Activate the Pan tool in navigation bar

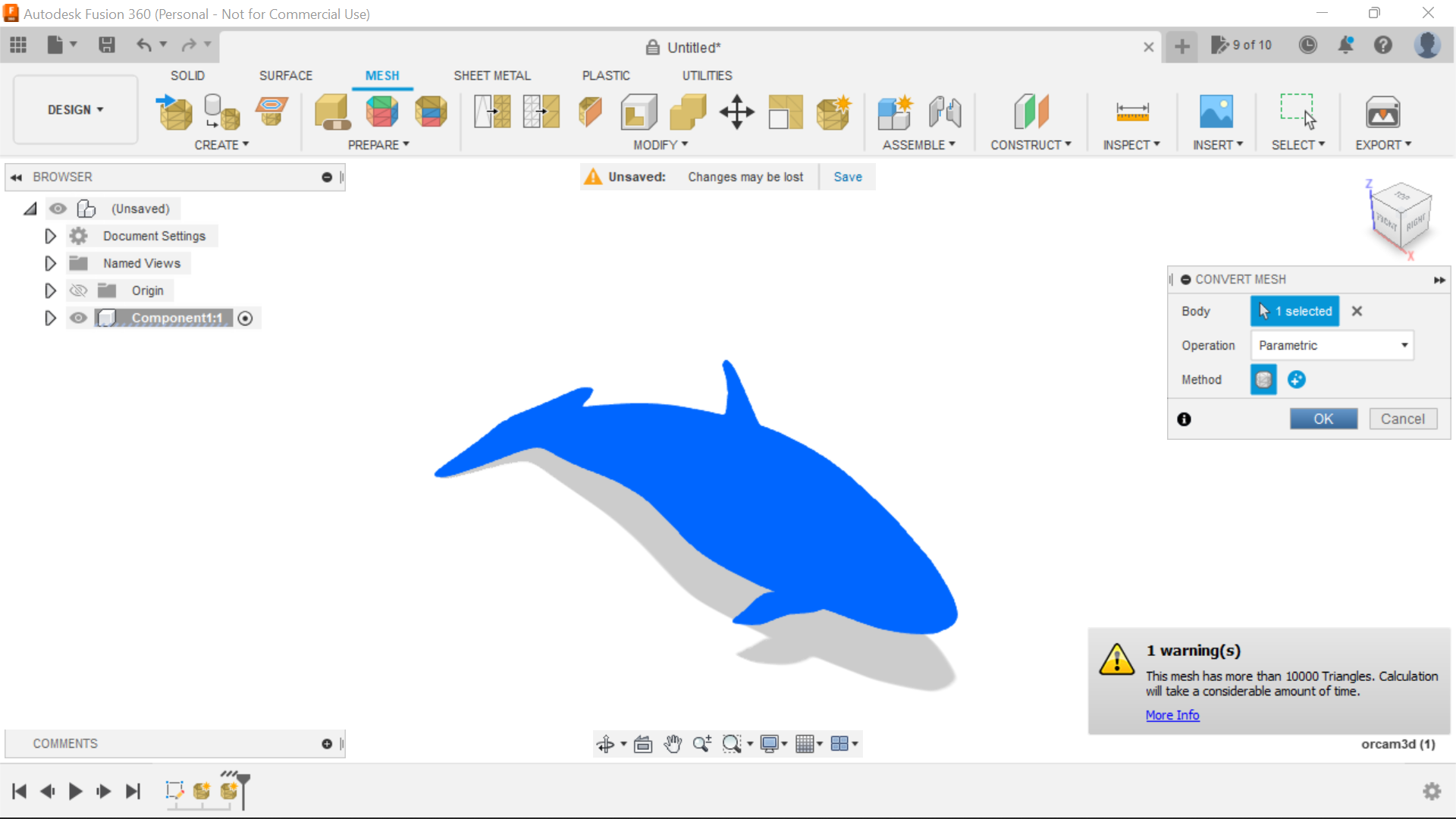[673, 744]
